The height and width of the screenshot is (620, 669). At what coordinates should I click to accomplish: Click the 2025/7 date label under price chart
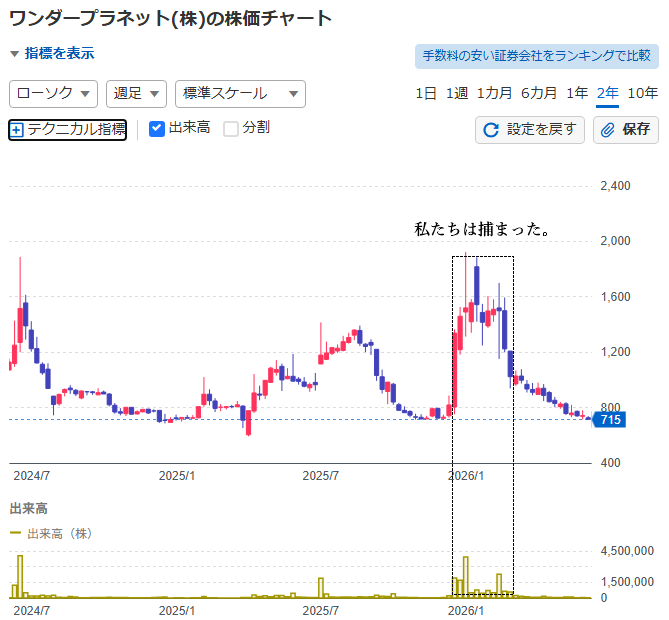(x=320, y=476)
